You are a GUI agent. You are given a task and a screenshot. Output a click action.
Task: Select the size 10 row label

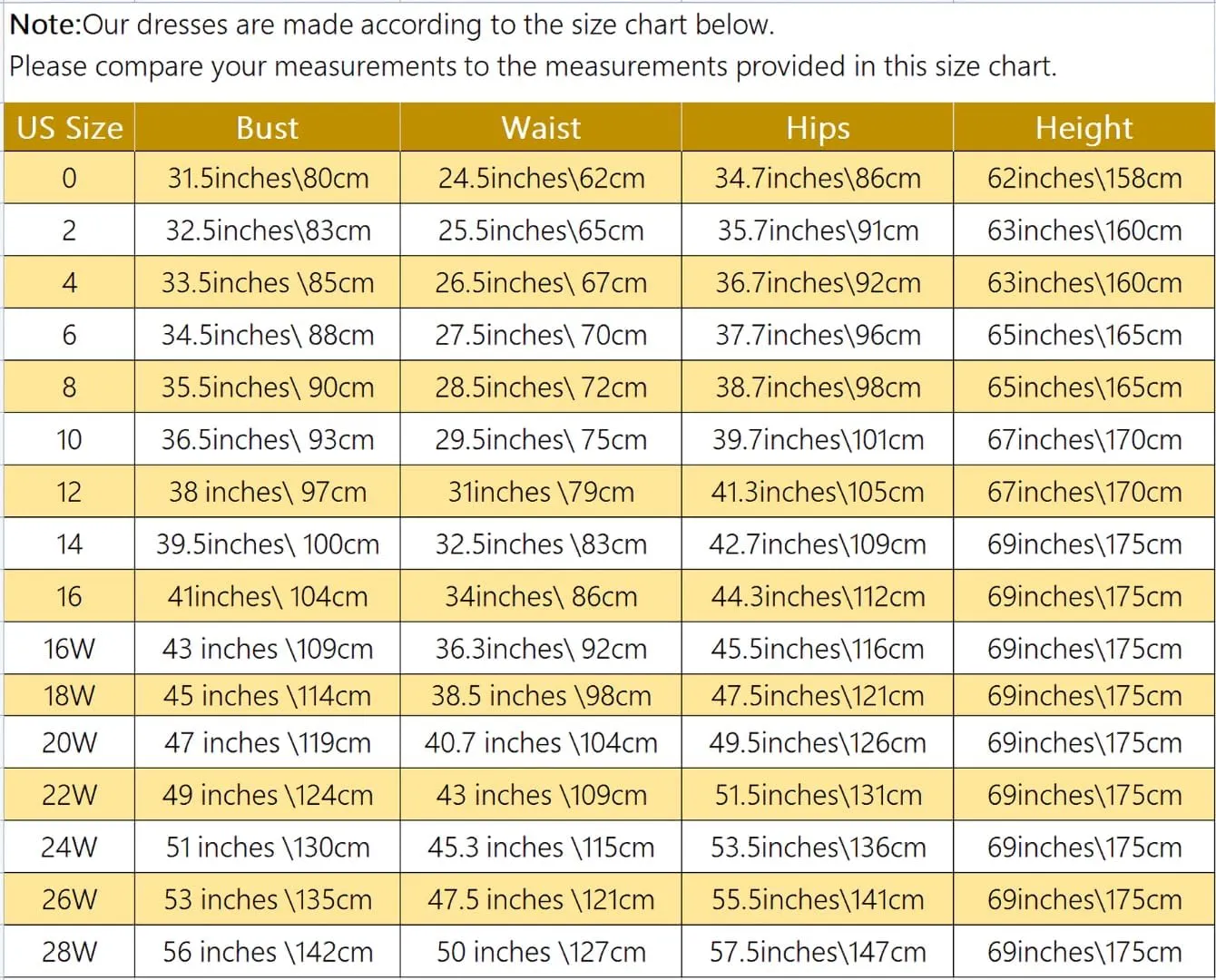point(70,440)
